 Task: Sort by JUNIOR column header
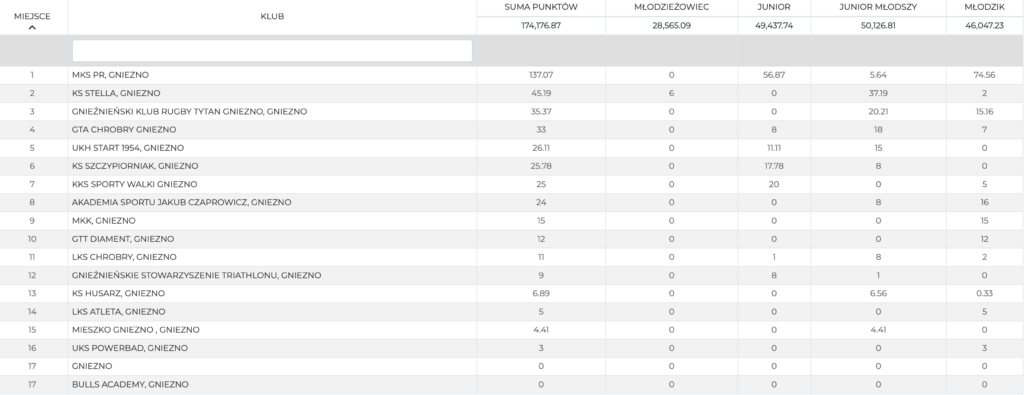(774, 7)
